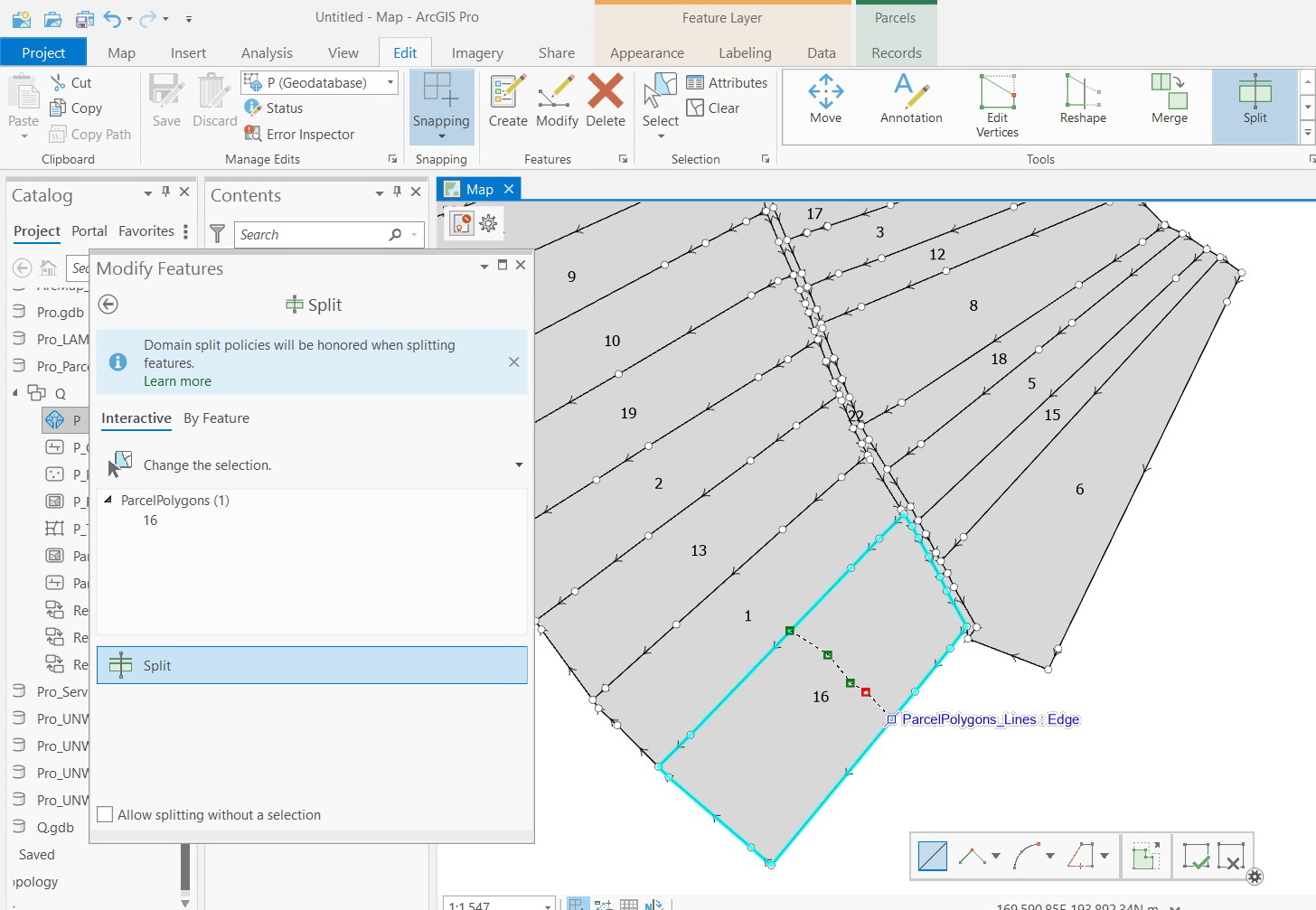Click the Contents filter funnel icon
The image size is (1316, 910).
tap(218, 234)
